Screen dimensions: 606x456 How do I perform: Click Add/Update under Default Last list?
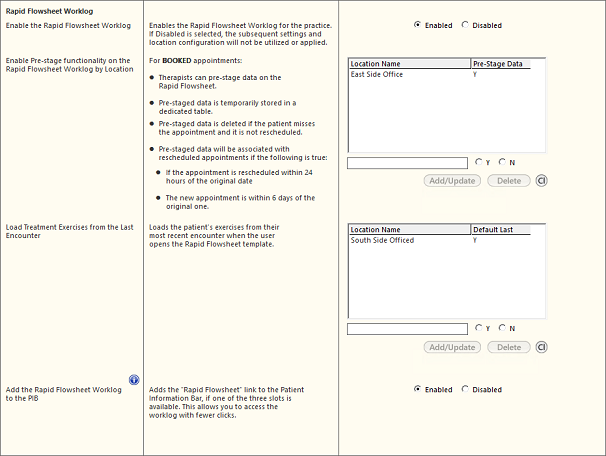point(452,347)
